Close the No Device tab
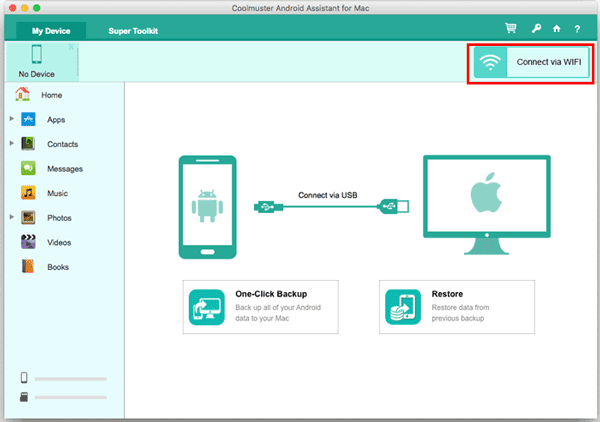600x422 pixels. 71,47
